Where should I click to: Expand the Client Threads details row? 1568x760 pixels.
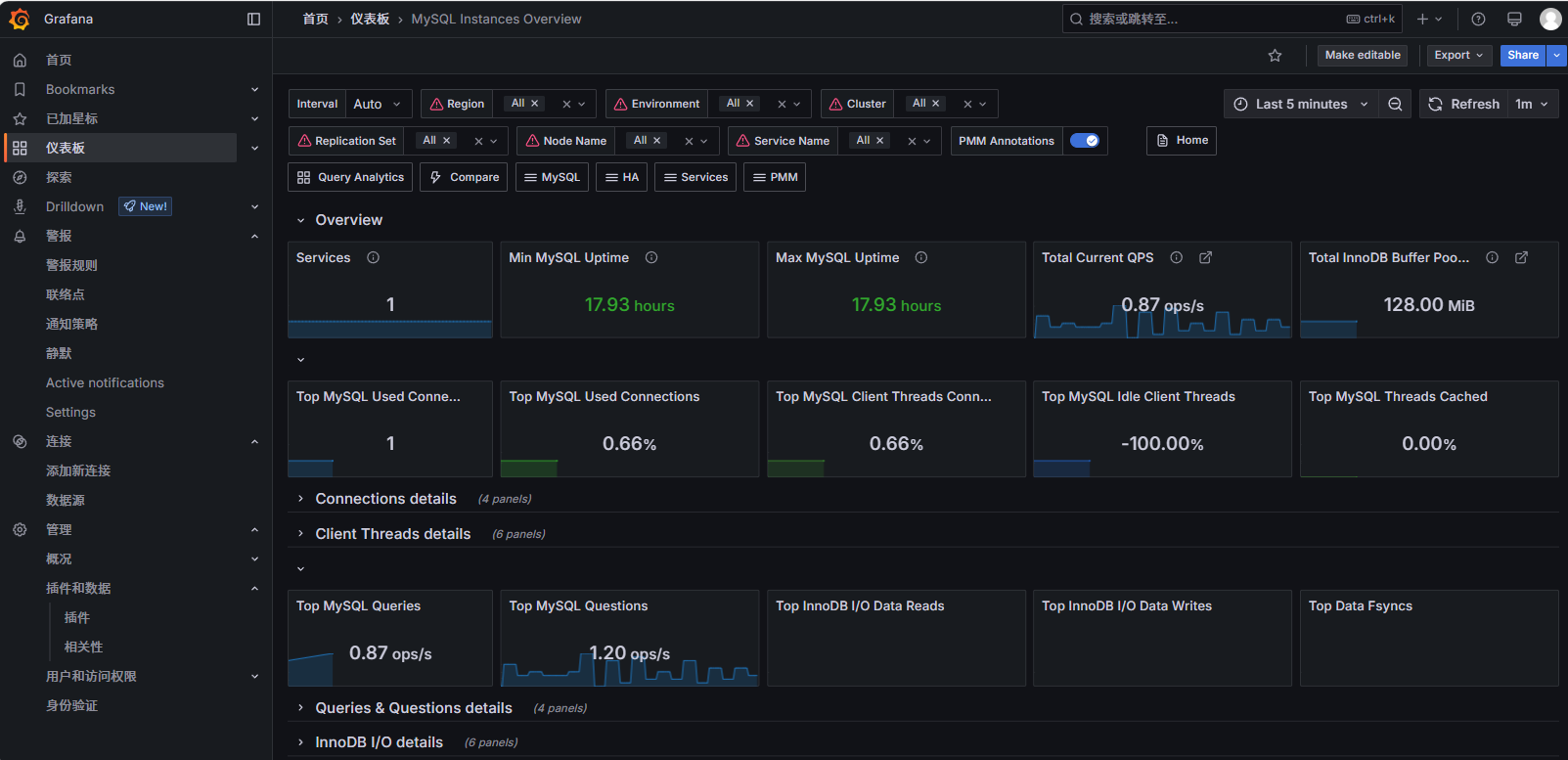(300, 534)
